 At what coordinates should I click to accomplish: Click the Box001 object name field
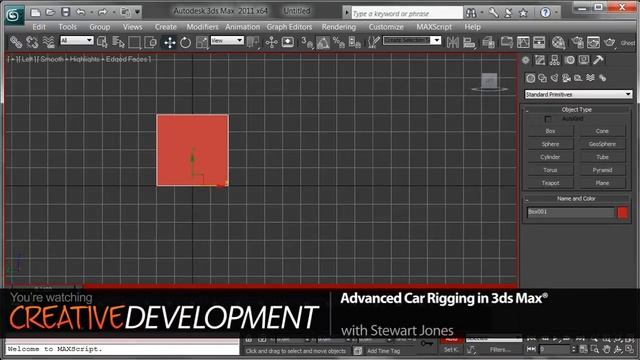[x=571, y=212]
